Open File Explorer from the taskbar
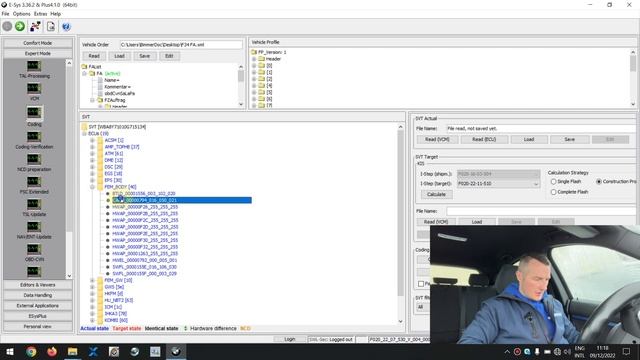The image size is (640, 360). pyautogui.click(x=73, y=351)
